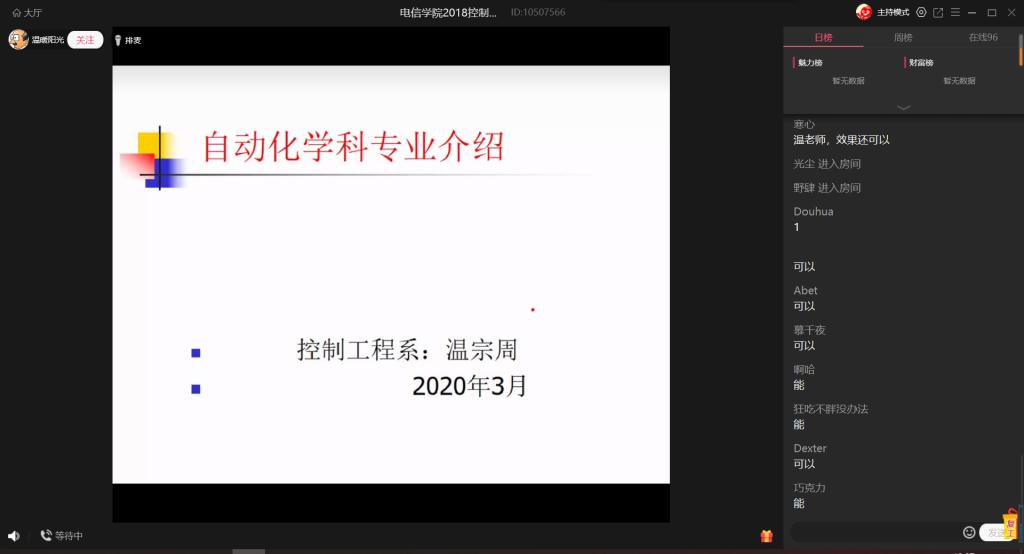The width and height of the screenshot is (1024, 554).
Task: Click the 等待中 phone call status
Action: pos(62,536)
